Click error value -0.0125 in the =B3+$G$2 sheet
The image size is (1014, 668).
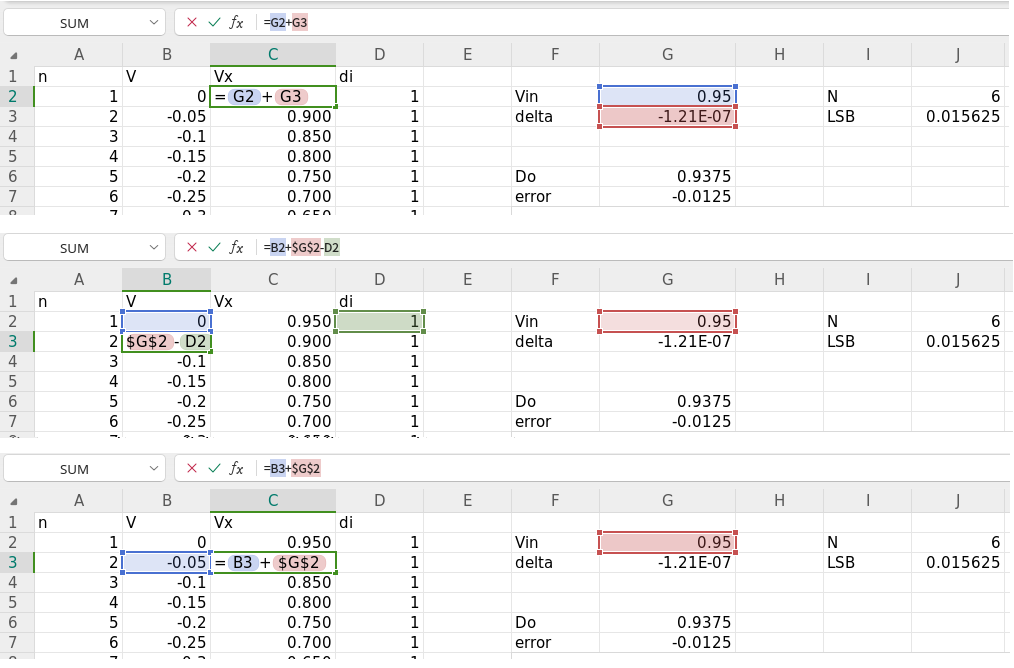point(667,643)
